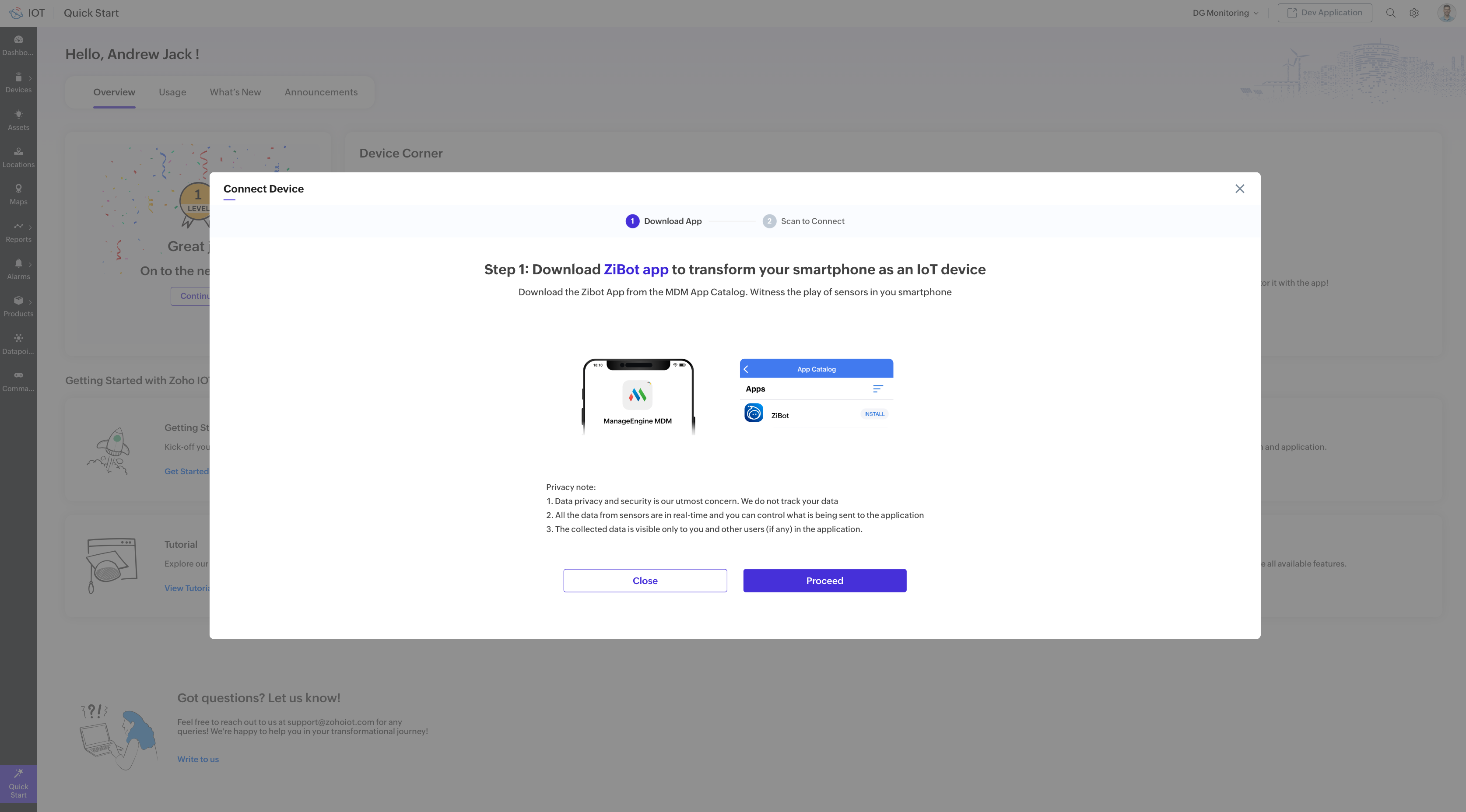Expand the Reports submenu chevron
Image resolution: width=1466 pixels, height=812 pixels.
click(30, 227)
